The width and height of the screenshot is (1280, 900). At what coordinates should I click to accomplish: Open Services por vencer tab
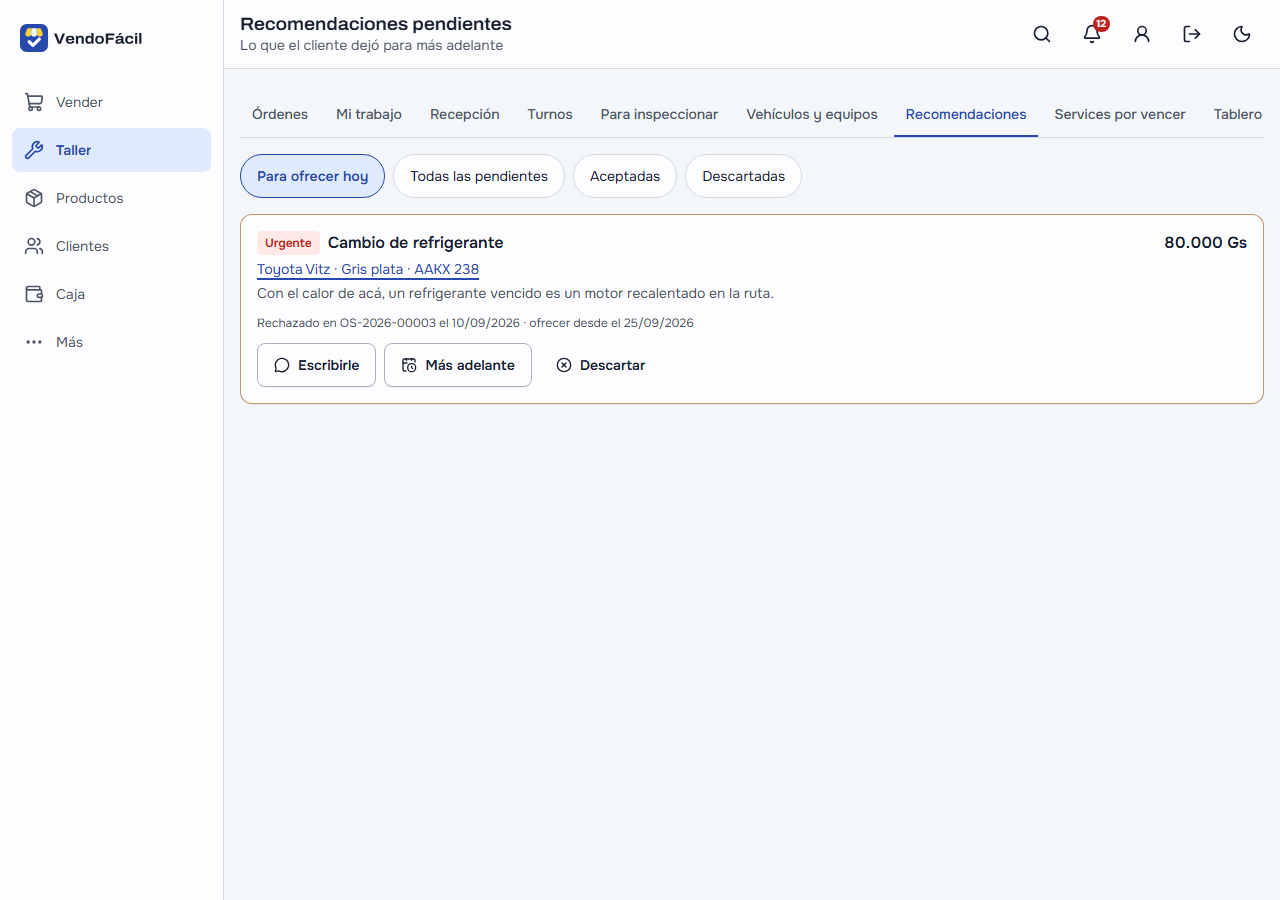click(1120, 114)
